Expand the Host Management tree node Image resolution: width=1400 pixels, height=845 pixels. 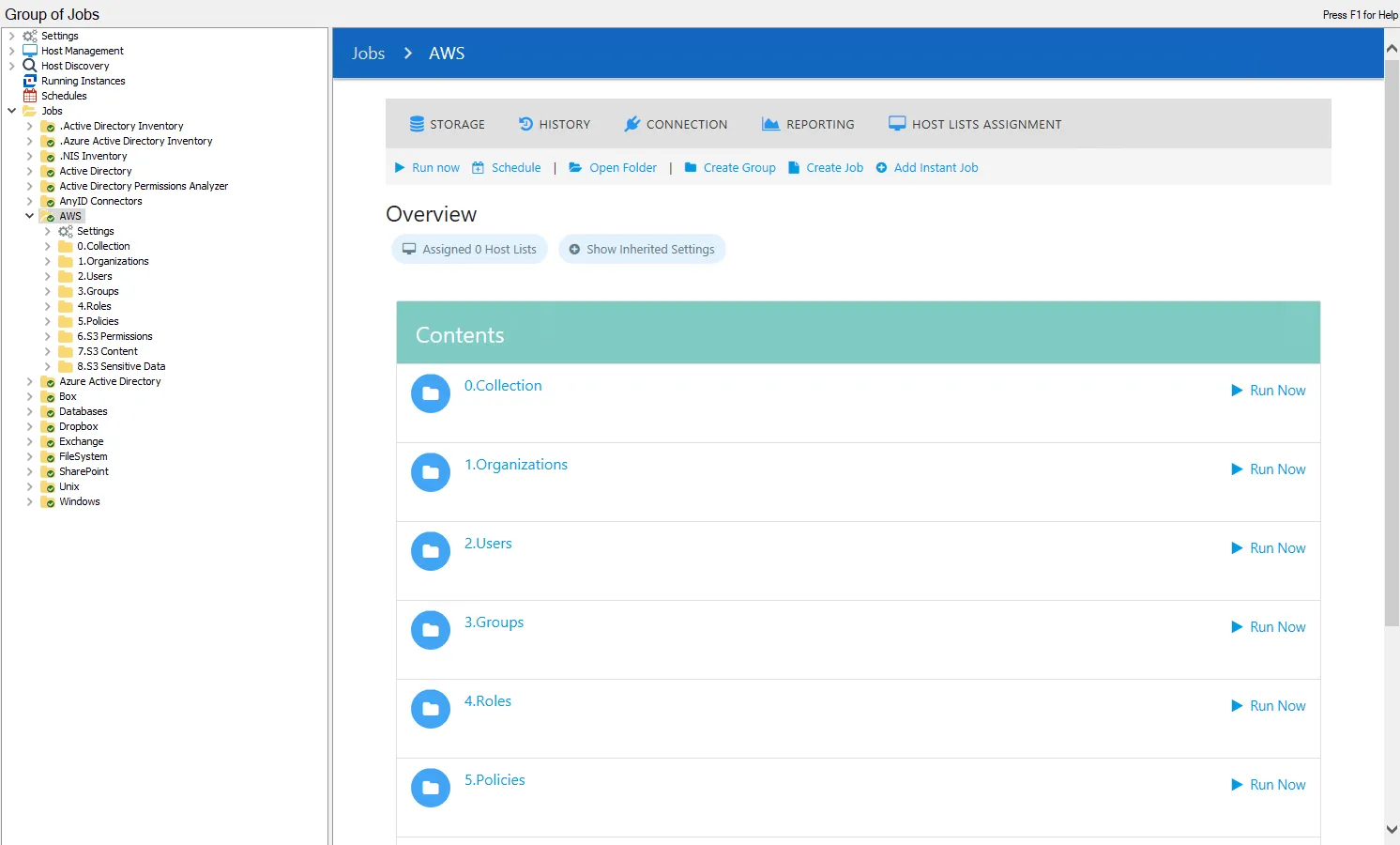click(11, 51)
